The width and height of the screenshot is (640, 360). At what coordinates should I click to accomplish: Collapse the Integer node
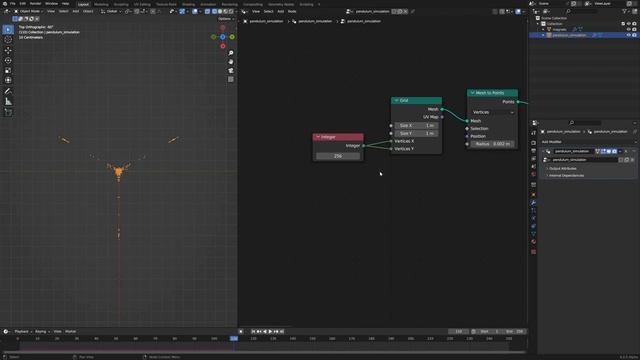(x=318, y=137)
